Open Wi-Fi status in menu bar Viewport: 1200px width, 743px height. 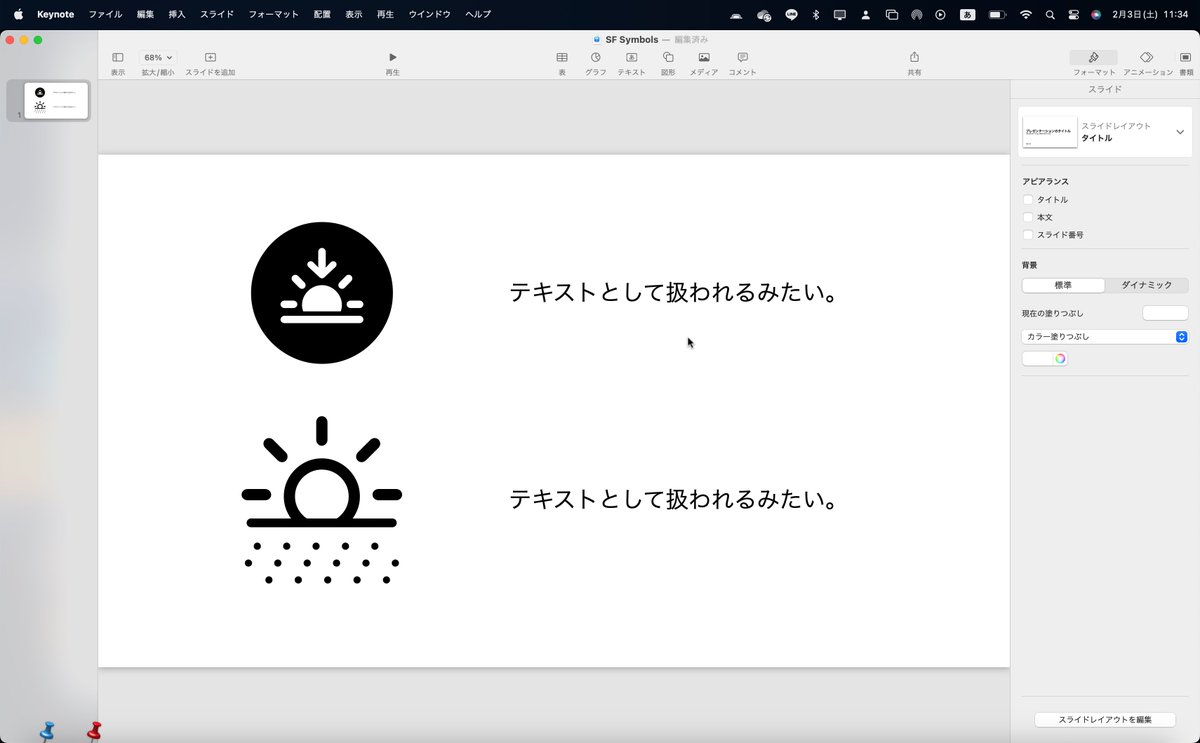click(x=1025, y=15)
